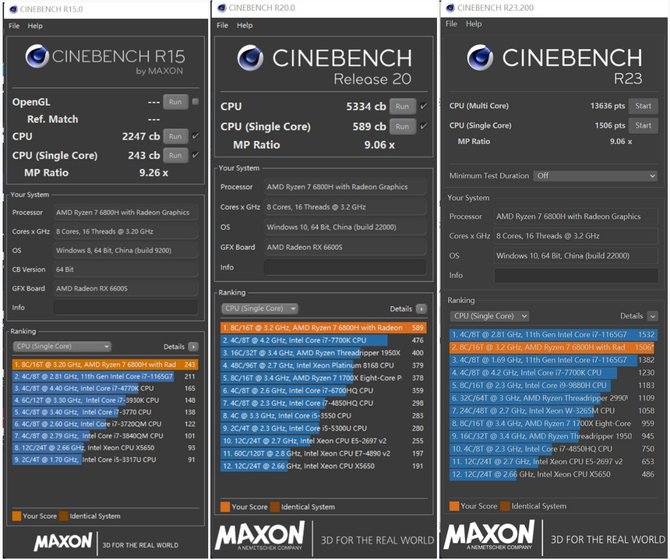
Task: Toggle the R20 CPU Single Core checkbox
Action: 423,126
